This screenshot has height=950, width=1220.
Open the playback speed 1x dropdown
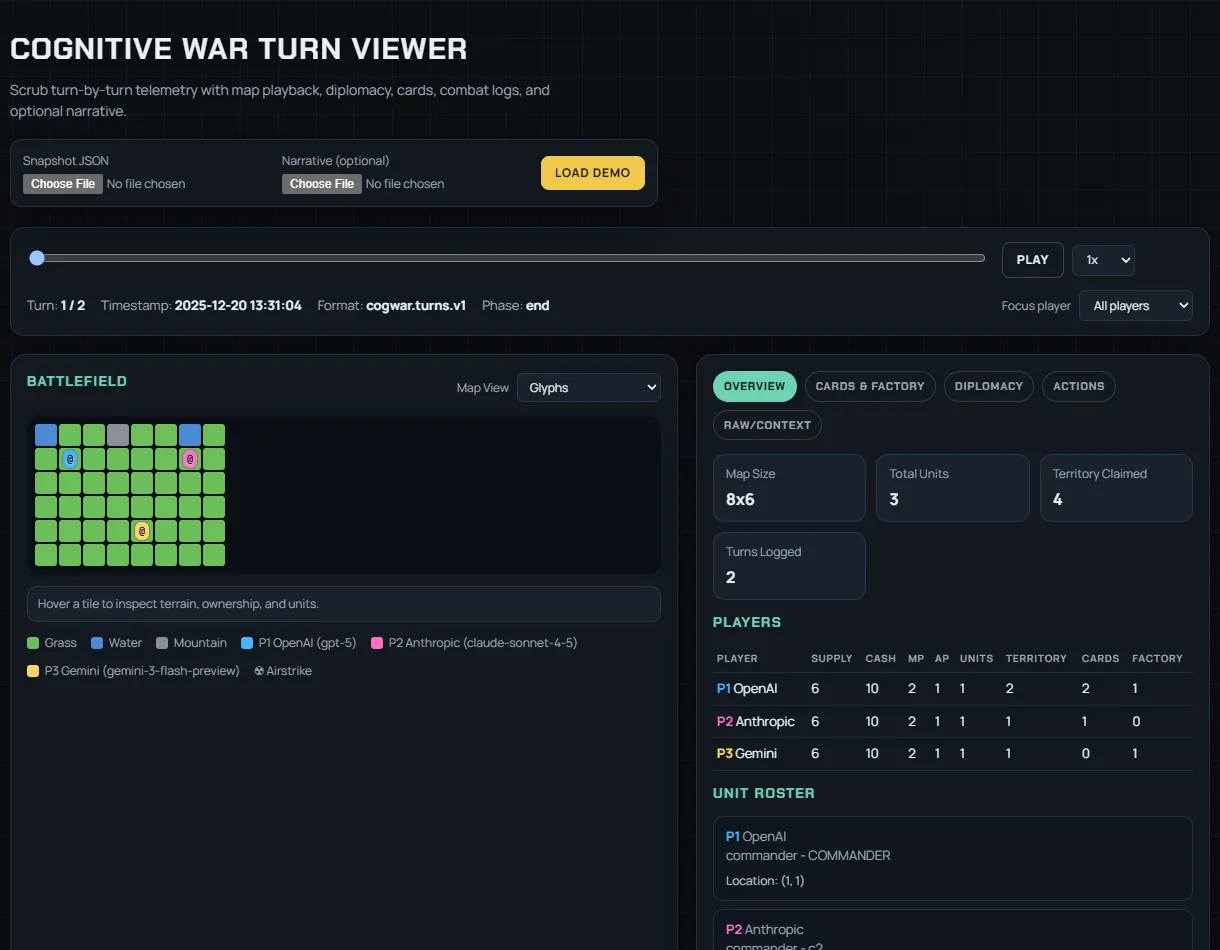tap(1103, 260)
